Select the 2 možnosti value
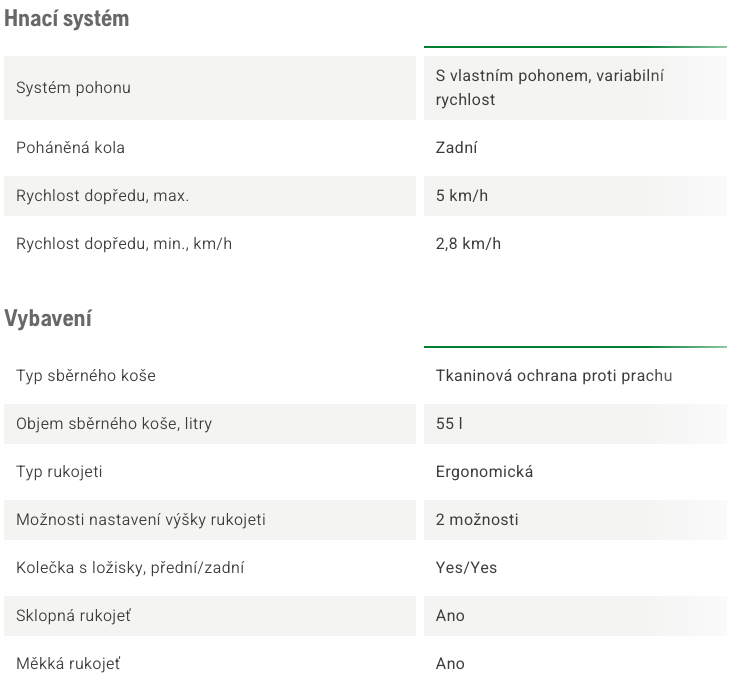This screenshot has height=690, width=730. tap(477, 520)
